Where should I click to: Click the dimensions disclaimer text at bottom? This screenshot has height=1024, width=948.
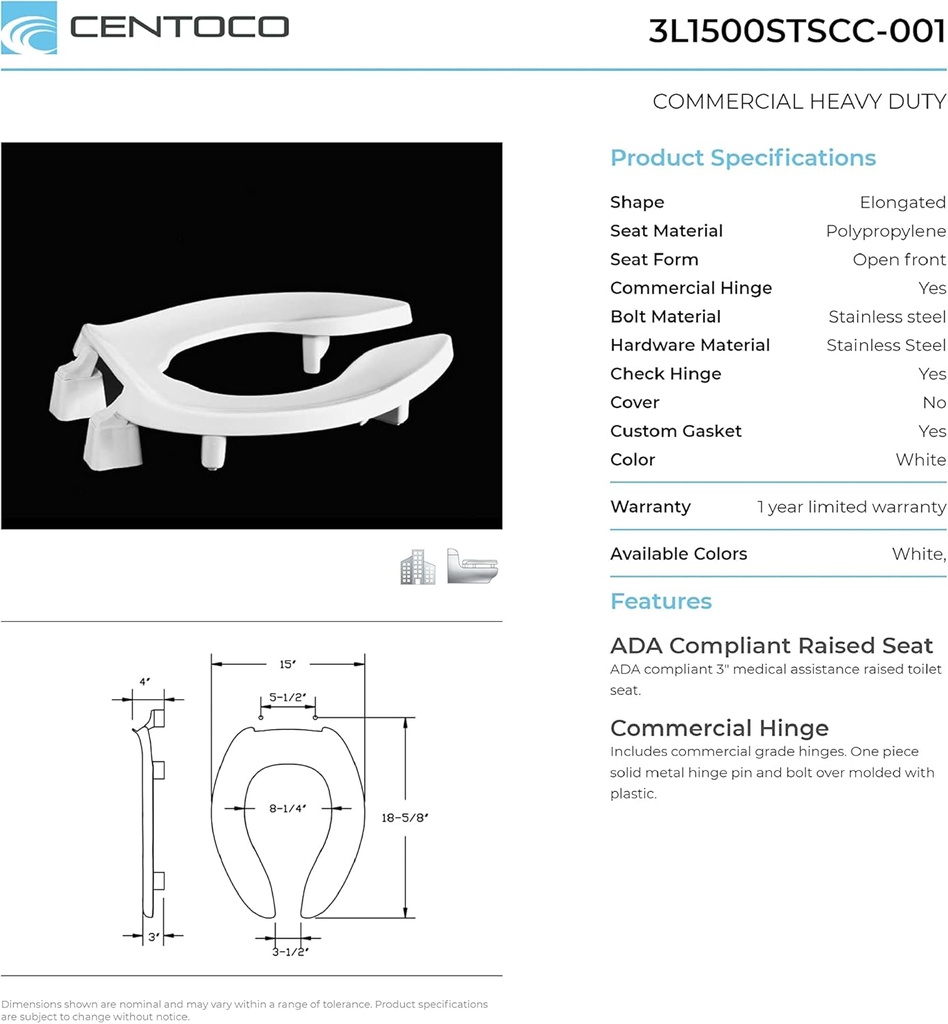[244, 1010]
